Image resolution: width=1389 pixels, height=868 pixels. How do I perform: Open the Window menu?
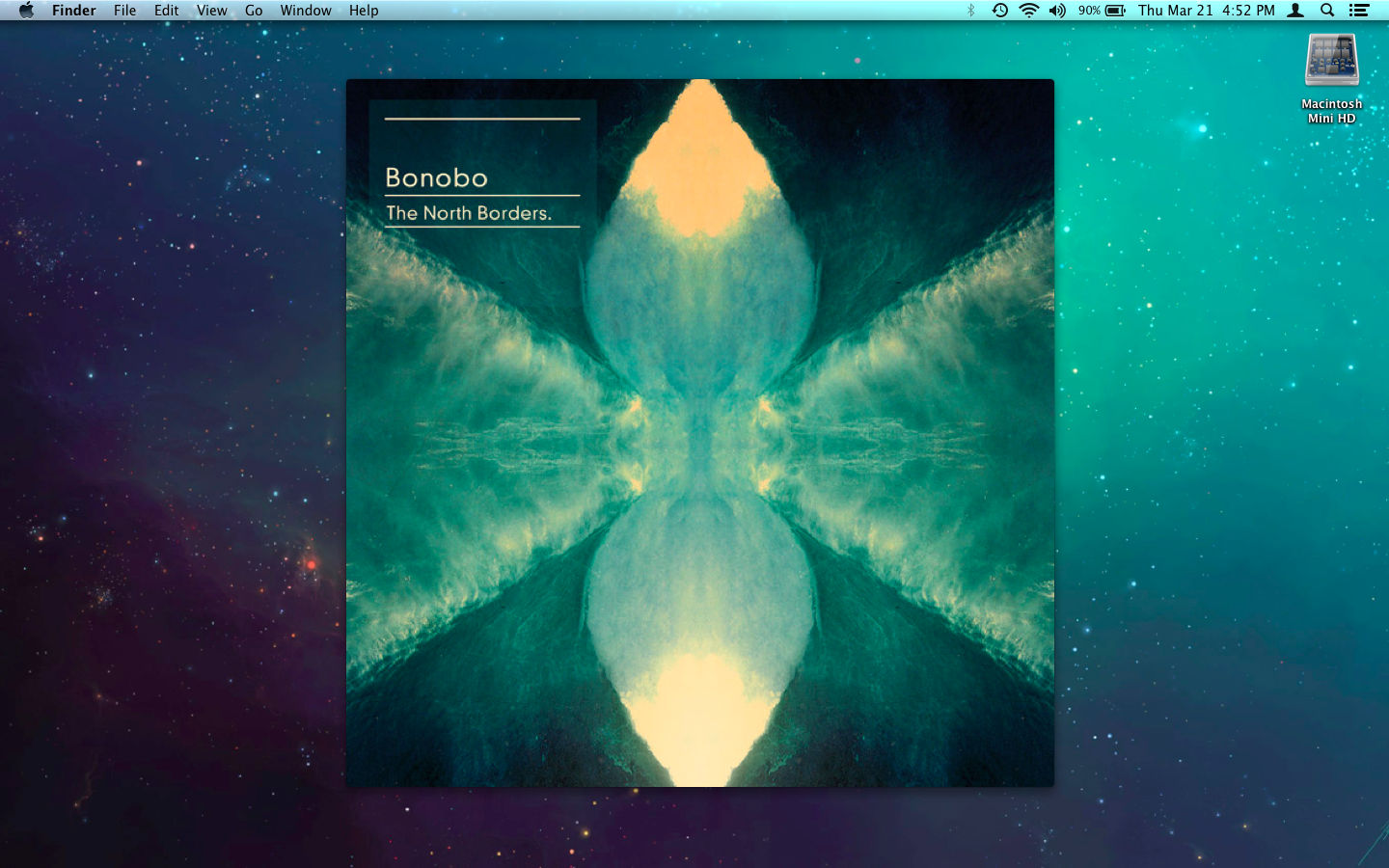click(x=306, y=11)
